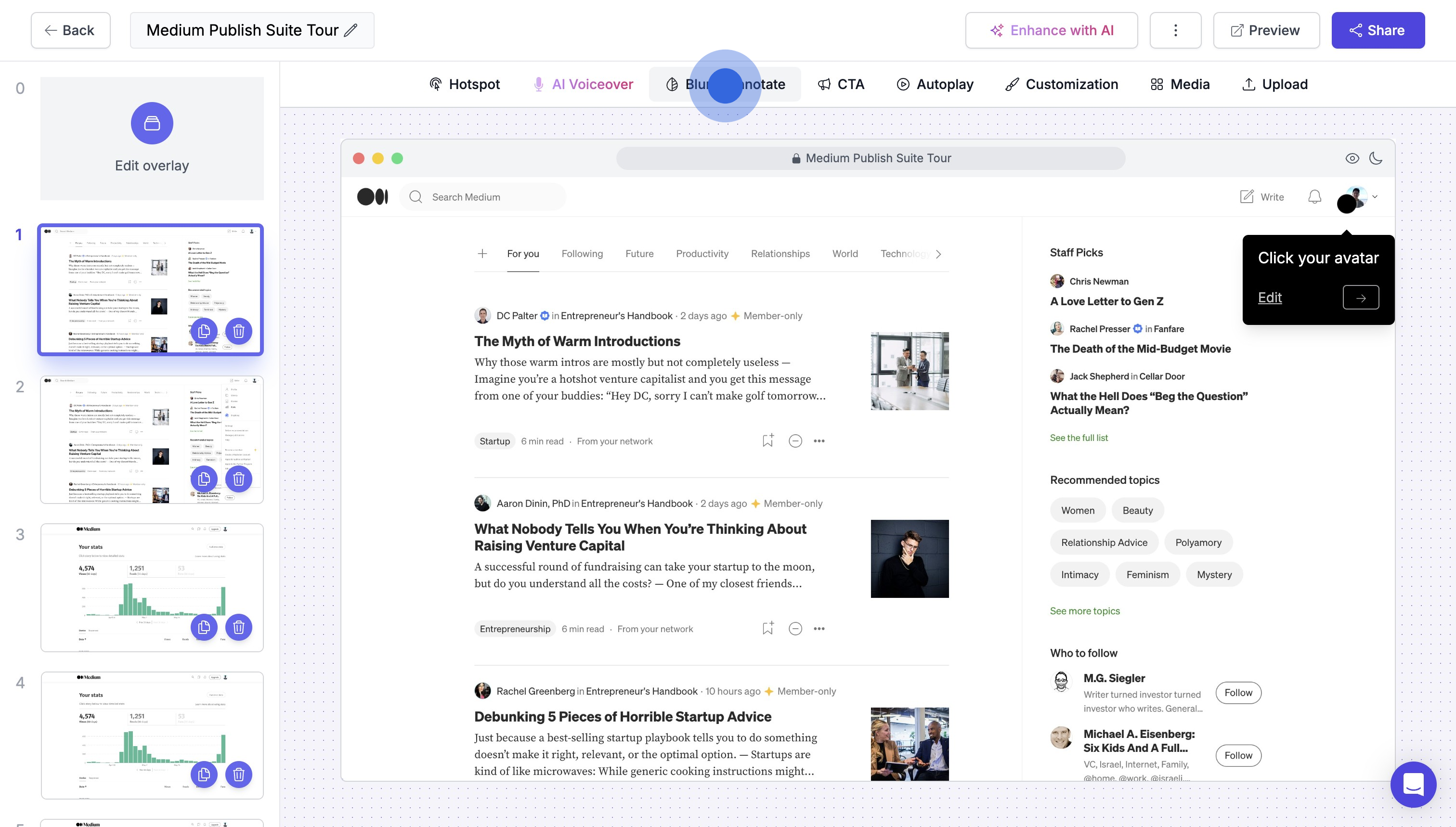Toggle dark mode moon icon
The image size is (1456, 827).
tap(1375, 158)
